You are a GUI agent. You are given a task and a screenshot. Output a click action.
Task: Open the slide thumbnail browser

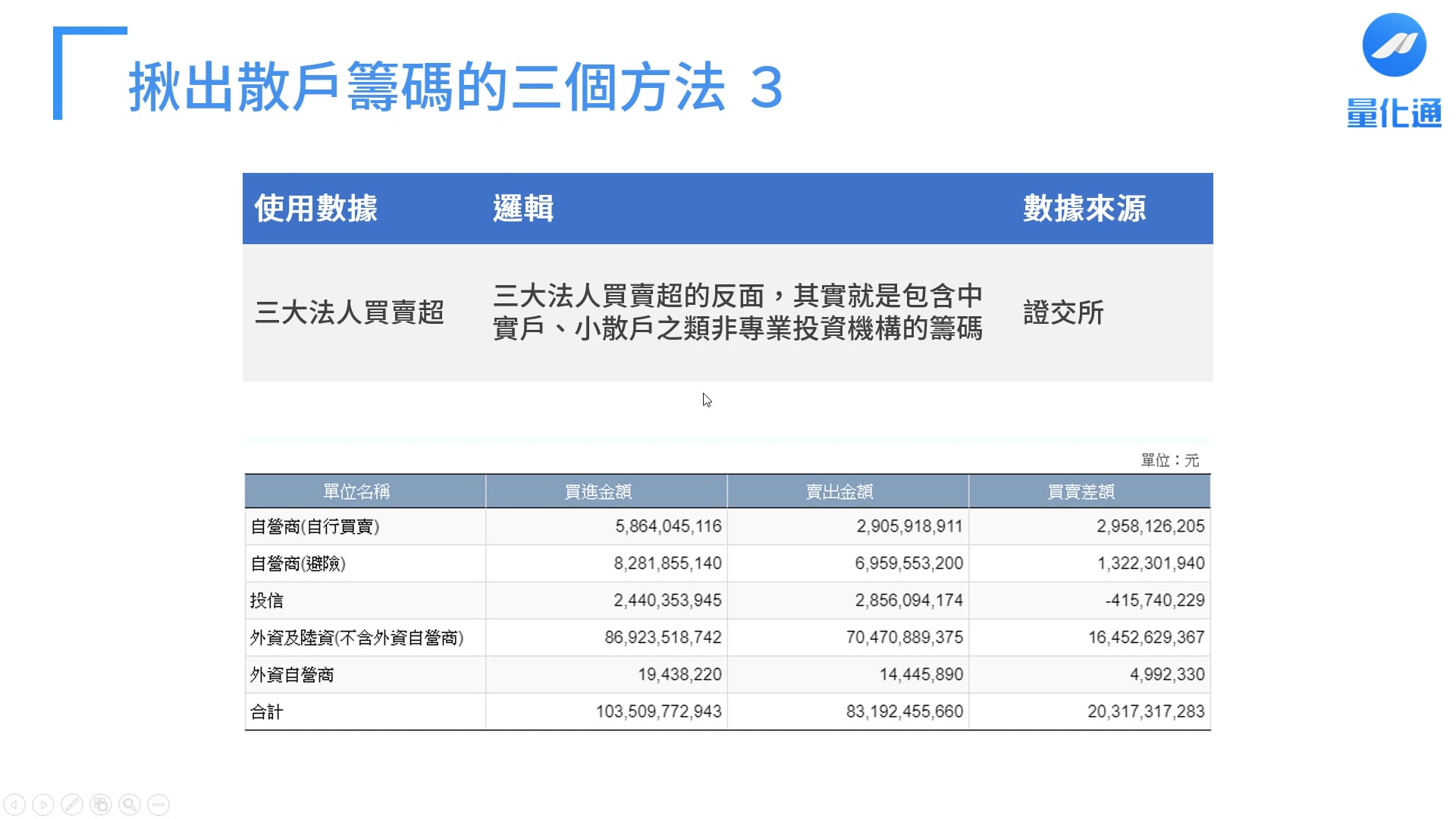point(101,805)
